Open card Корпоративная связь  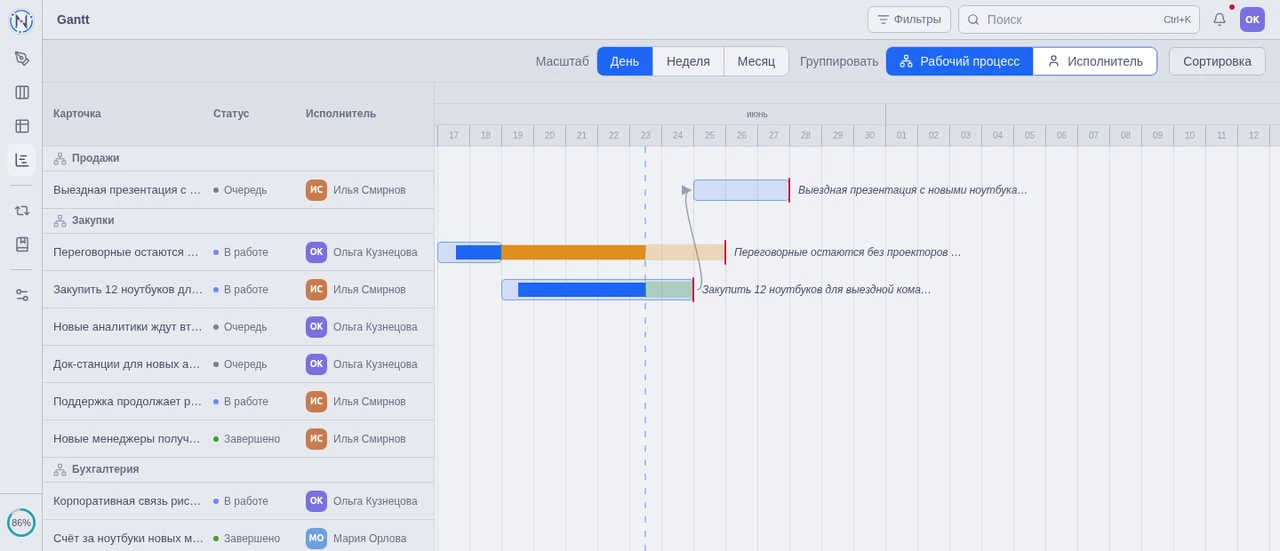[x=127, y=501]
